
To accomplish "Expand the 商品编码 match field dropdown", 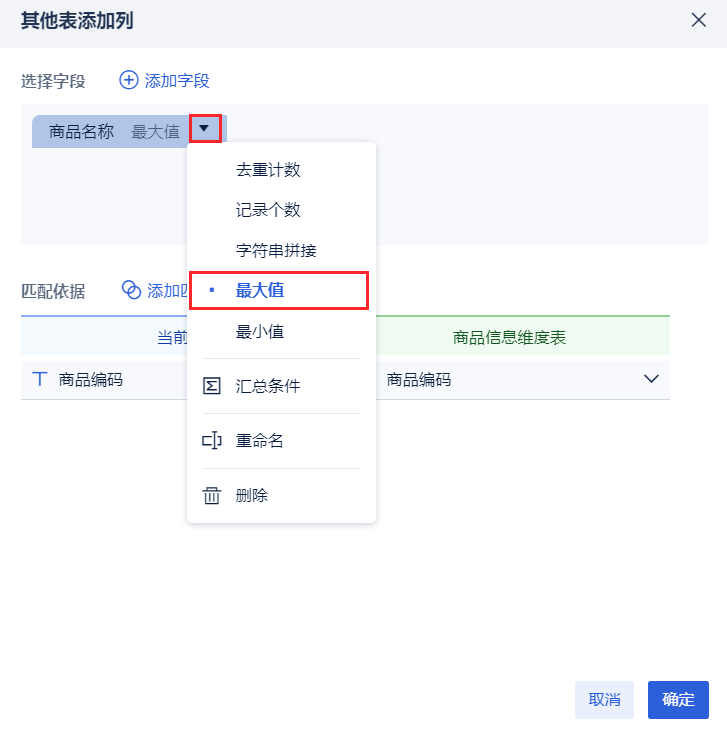I will point(651,379).
